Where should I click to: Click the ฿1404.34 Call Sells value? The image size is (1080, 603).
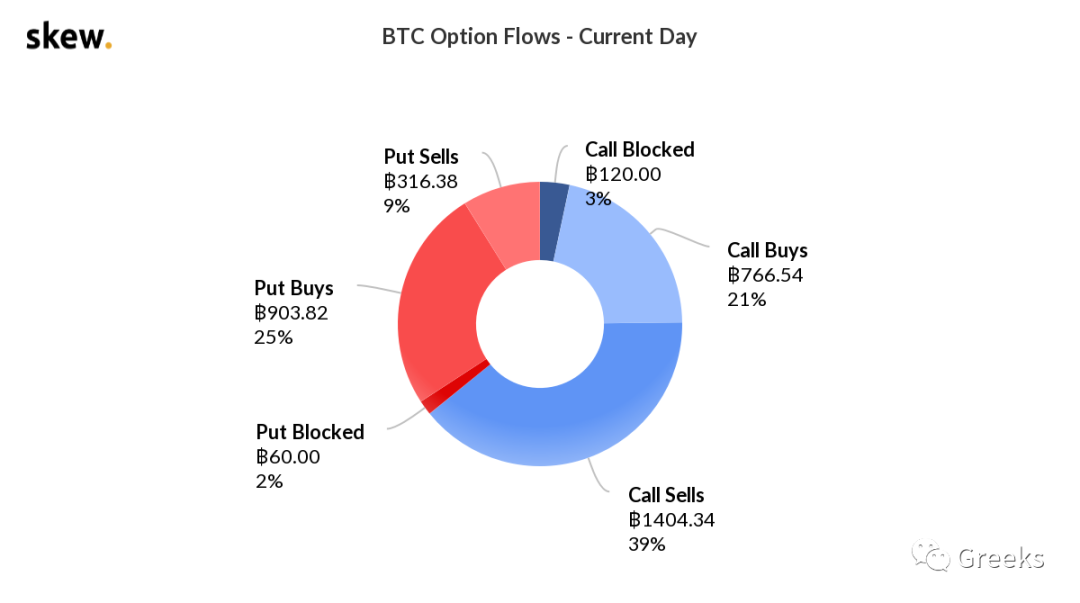click(x=672, y=520)
